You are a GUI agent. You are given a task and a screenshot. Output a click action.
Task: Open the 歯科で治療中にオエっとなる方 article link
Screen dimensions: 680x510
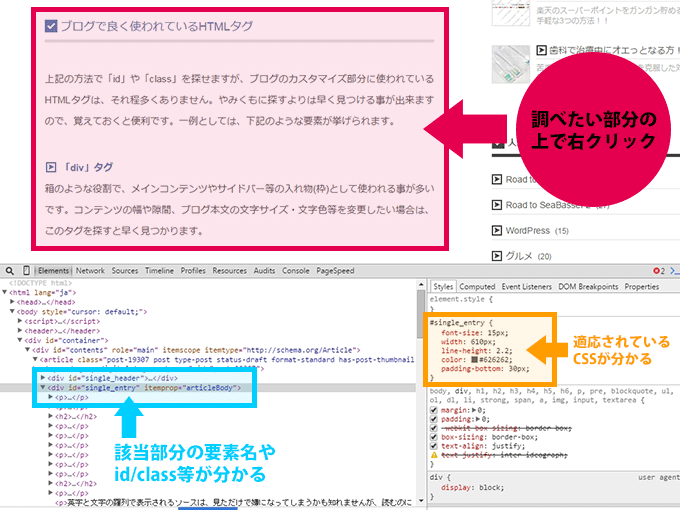(x=614, y=50)
